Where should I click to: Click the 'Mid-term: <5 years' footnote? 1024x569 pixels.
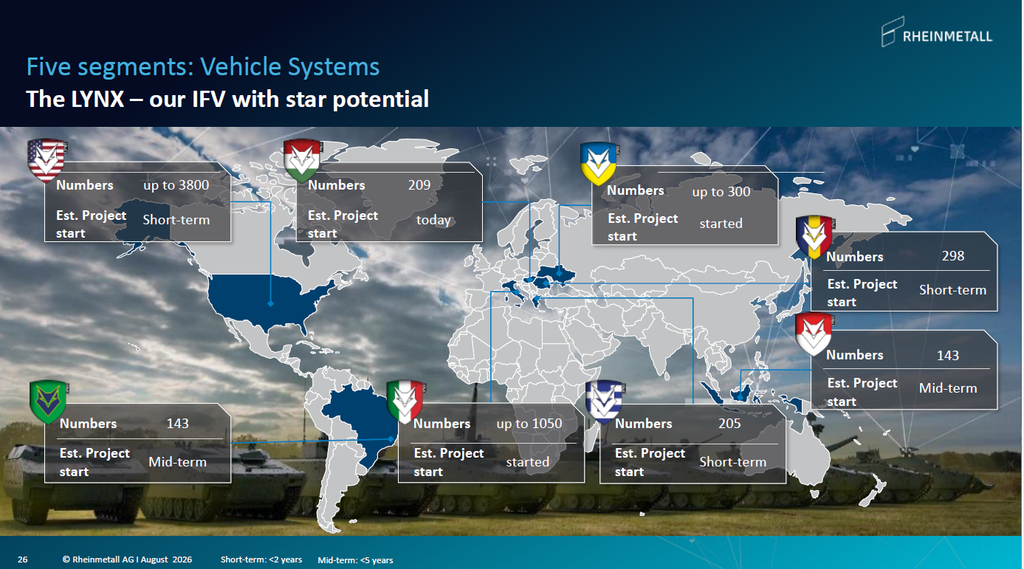pyautogui.click(x=355, y=561)
